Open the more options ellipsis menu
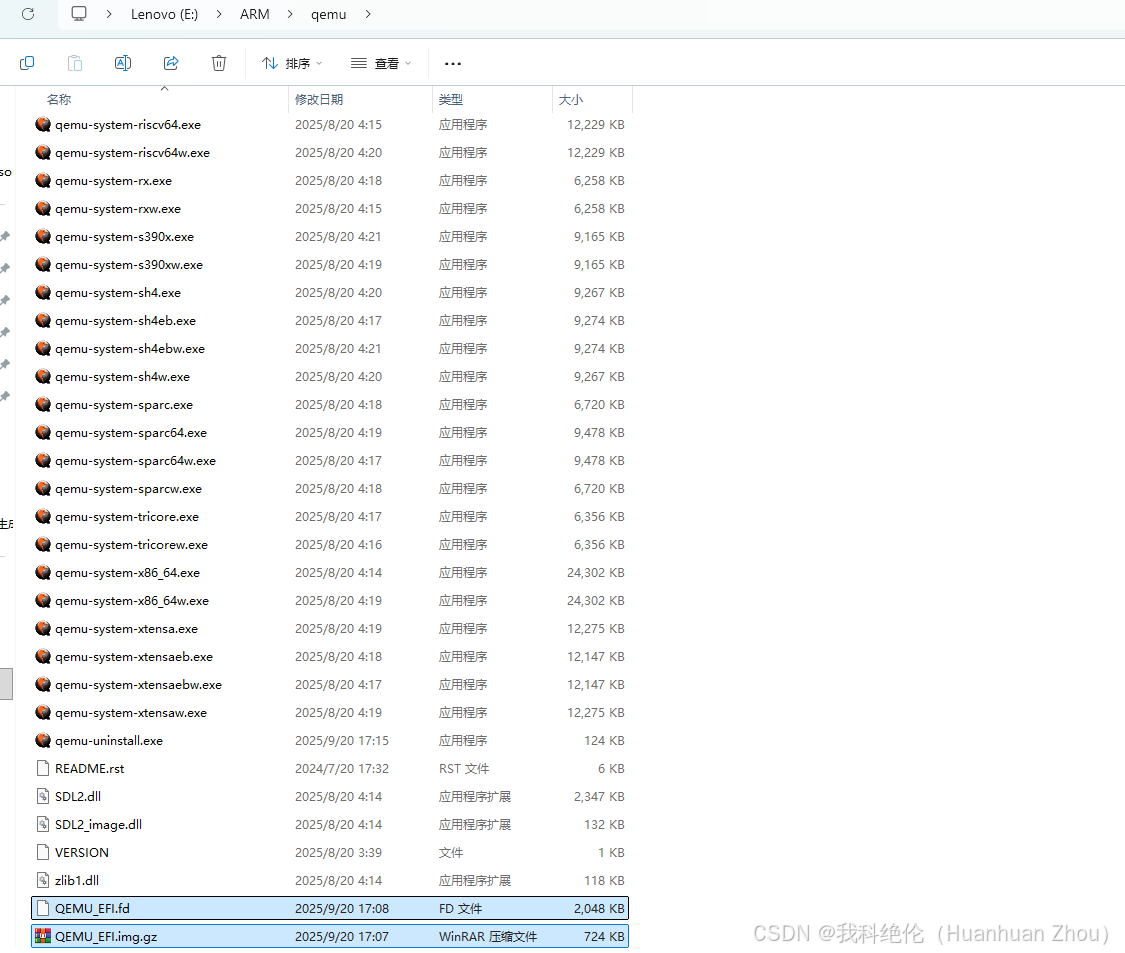Screen dimensions: 1125x953 [x=453, y=63]
